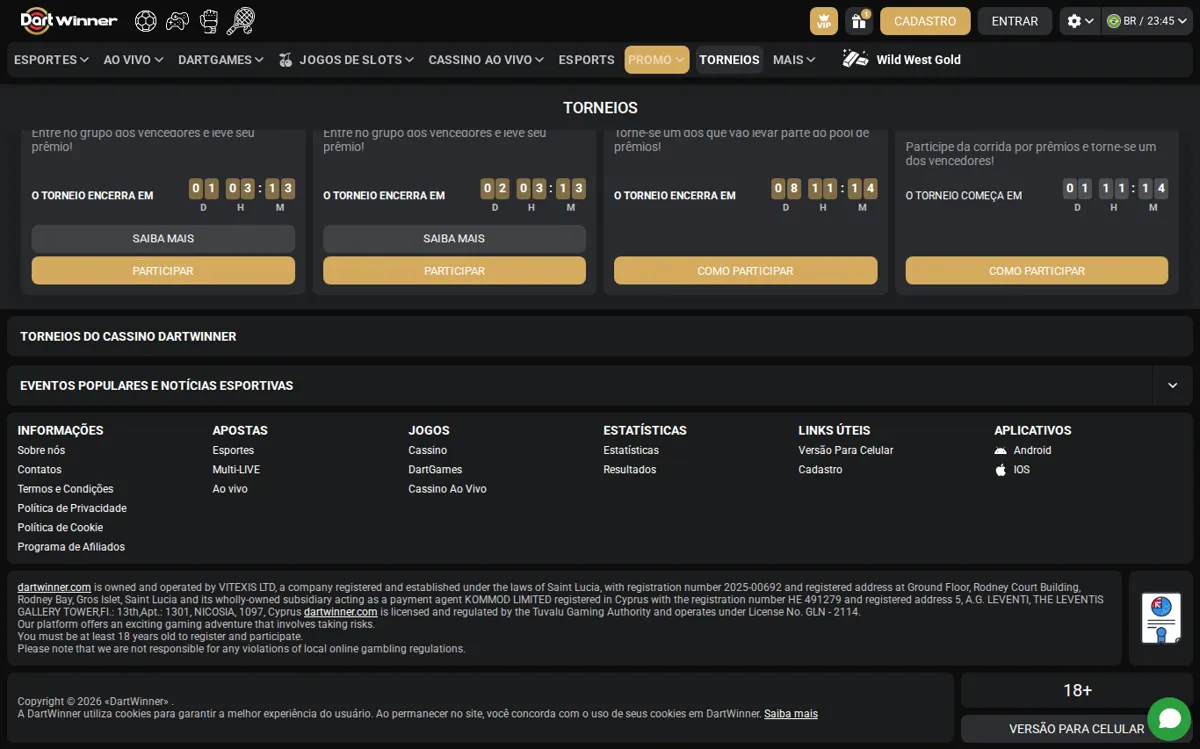Click the Saiba mais cookies link
1200x749 pixels.
(x=791, y=714)
